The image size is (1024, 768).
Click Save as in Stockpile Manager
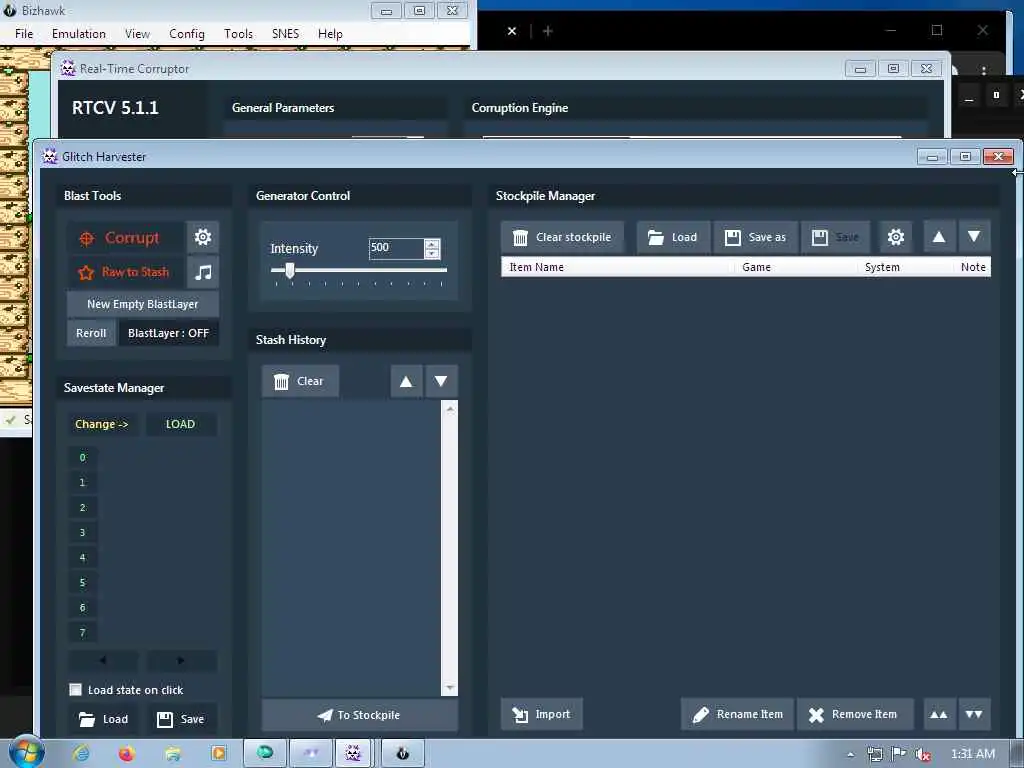[756, 237]
